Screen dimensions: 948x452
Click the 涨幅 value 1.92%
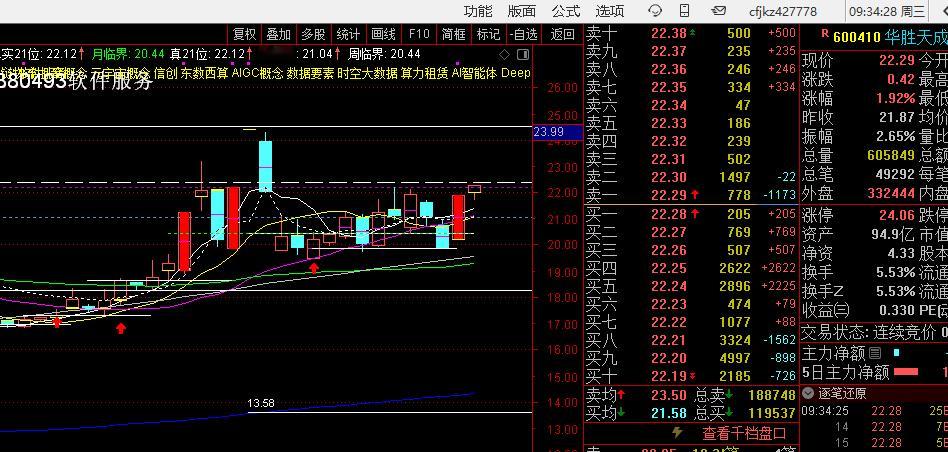click(895, 98)
